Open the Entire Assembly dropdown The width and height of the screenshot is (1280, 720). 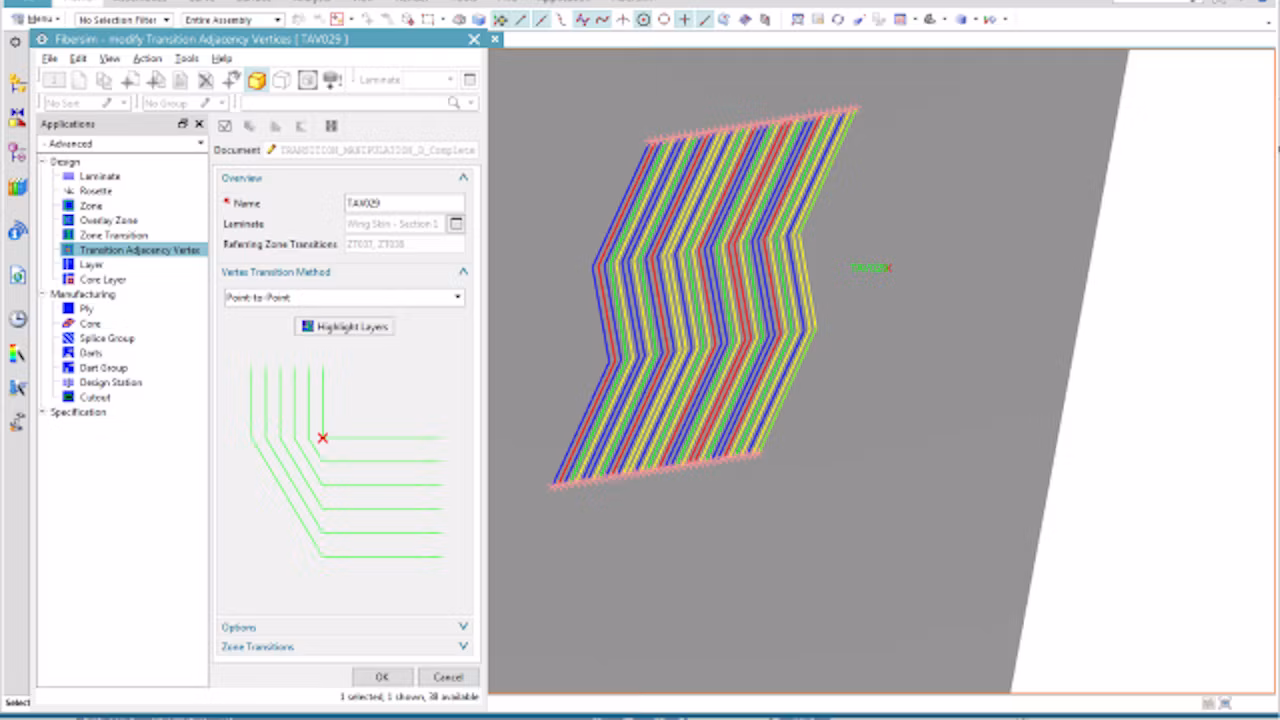click(232, 19)
